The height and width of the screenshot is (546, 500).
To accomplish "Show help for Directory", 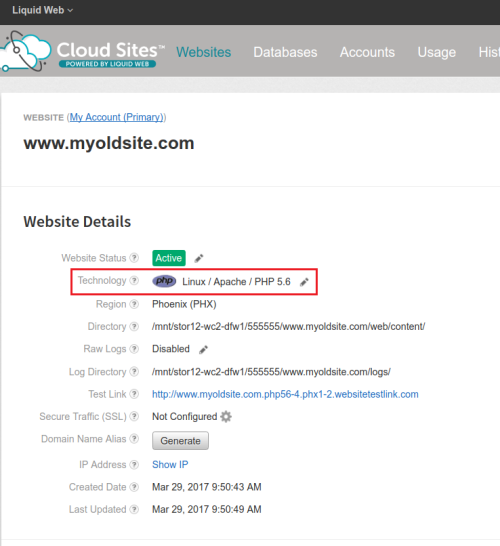I will (134, 326).
